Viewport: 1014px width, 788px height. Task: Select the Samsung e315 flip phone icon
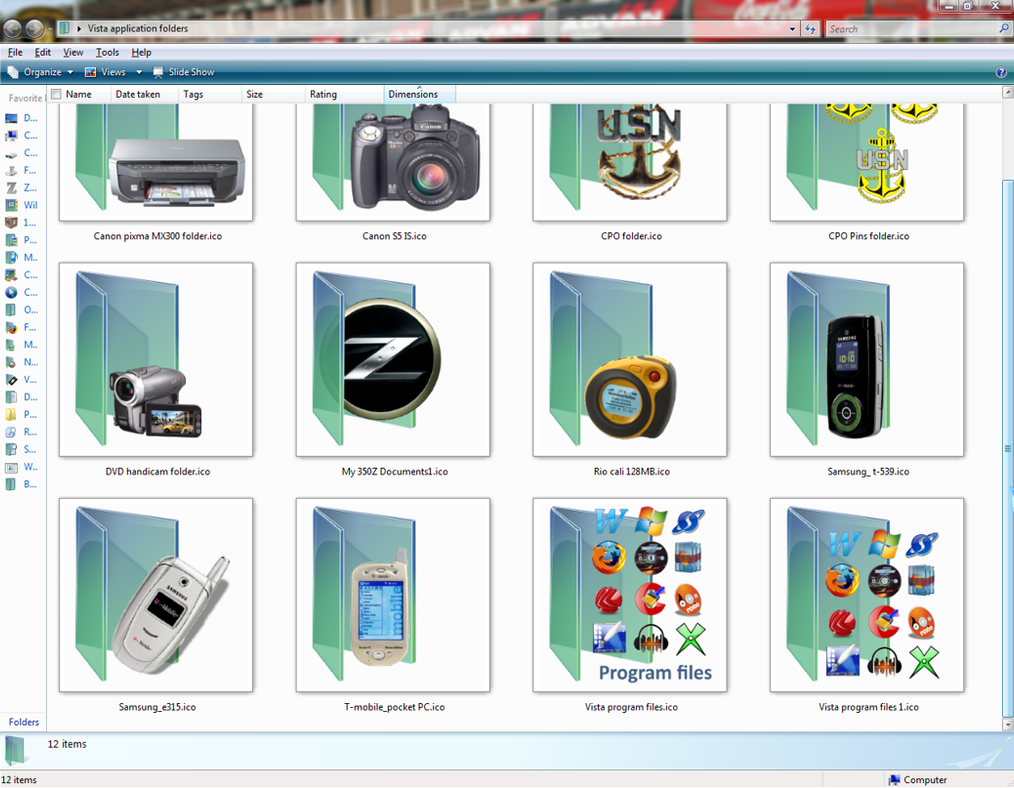point(156,595)
